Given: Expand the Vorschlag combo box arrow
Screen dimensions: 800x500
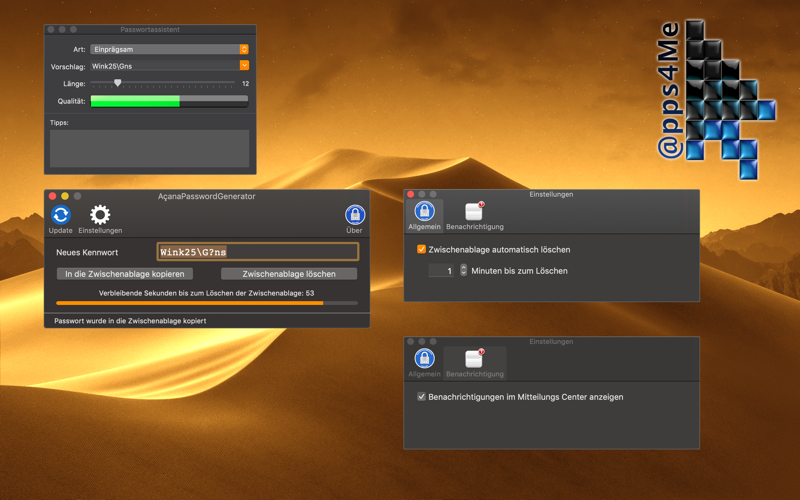Looking at the screenshot, I should (x=244, y=65).
